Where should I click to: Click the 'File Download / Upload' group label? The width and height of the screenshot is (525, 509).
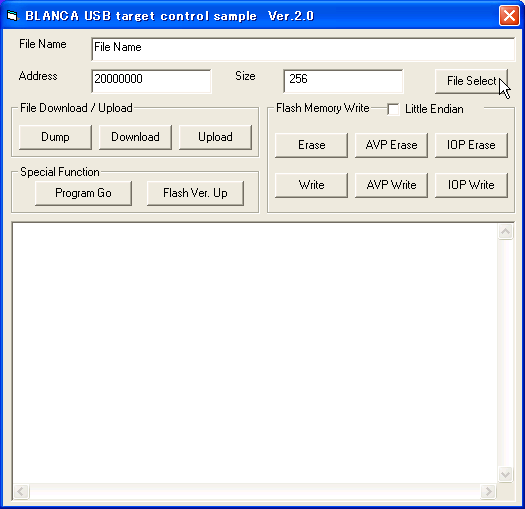76,108
